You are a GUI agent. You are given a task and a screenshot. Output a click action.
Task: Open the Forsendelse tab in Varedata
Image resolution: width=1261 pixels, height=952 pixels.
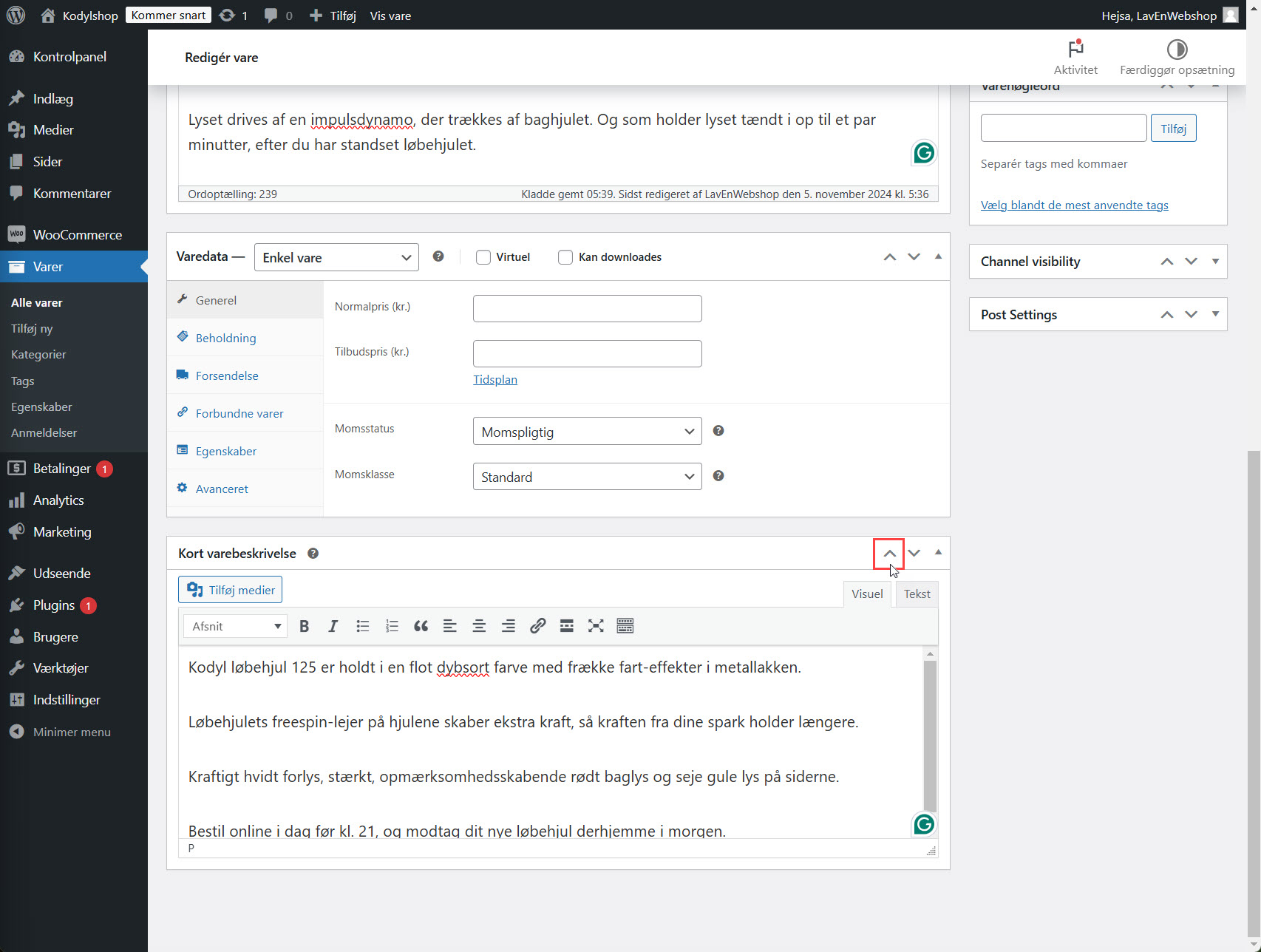[x=226, y=375]
